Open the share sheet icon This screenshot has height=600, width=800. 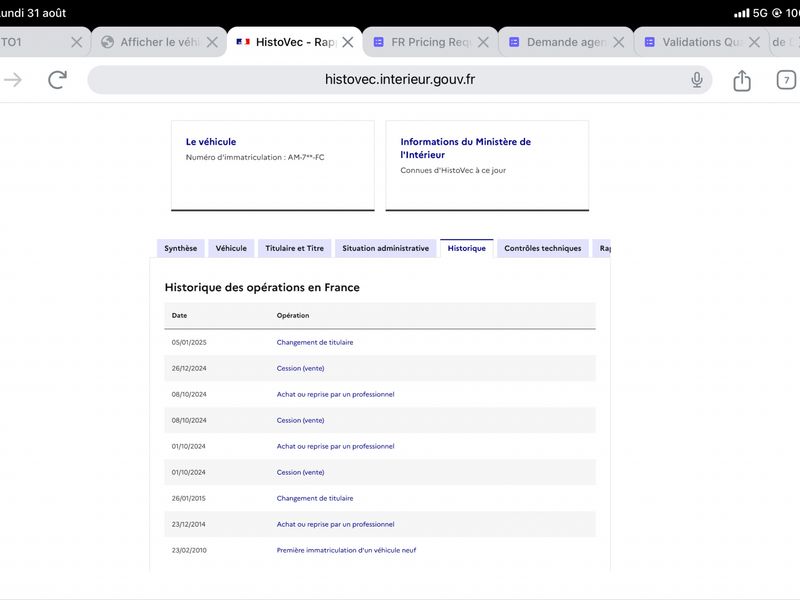click(742, 80)
